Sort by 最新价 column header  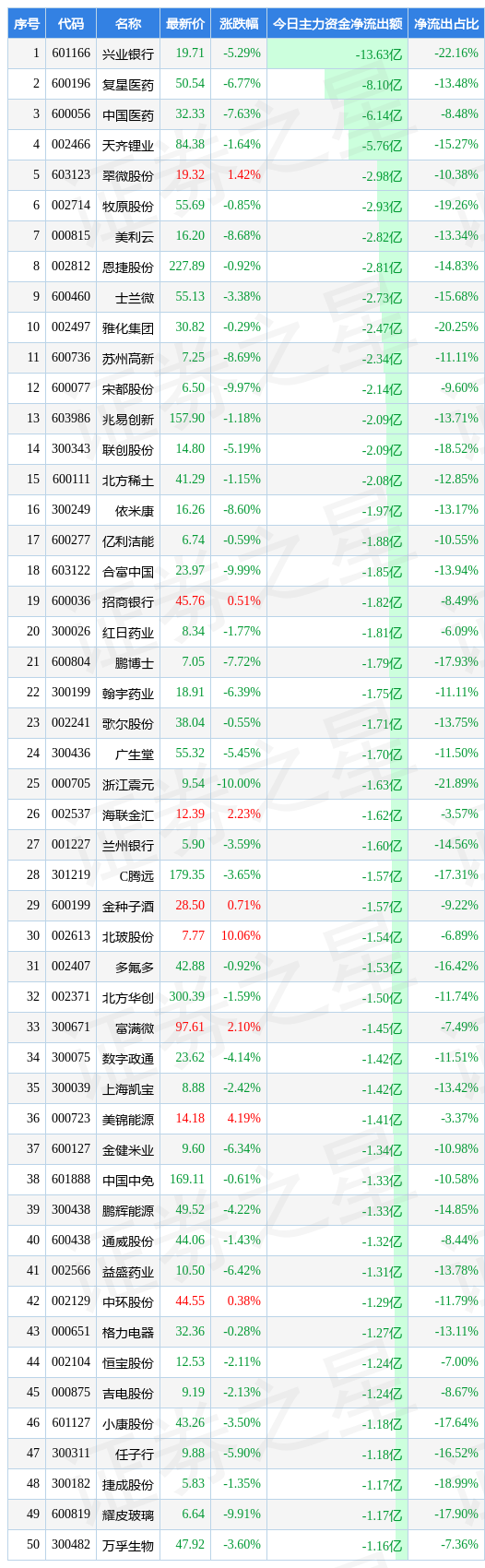point(185,24)
